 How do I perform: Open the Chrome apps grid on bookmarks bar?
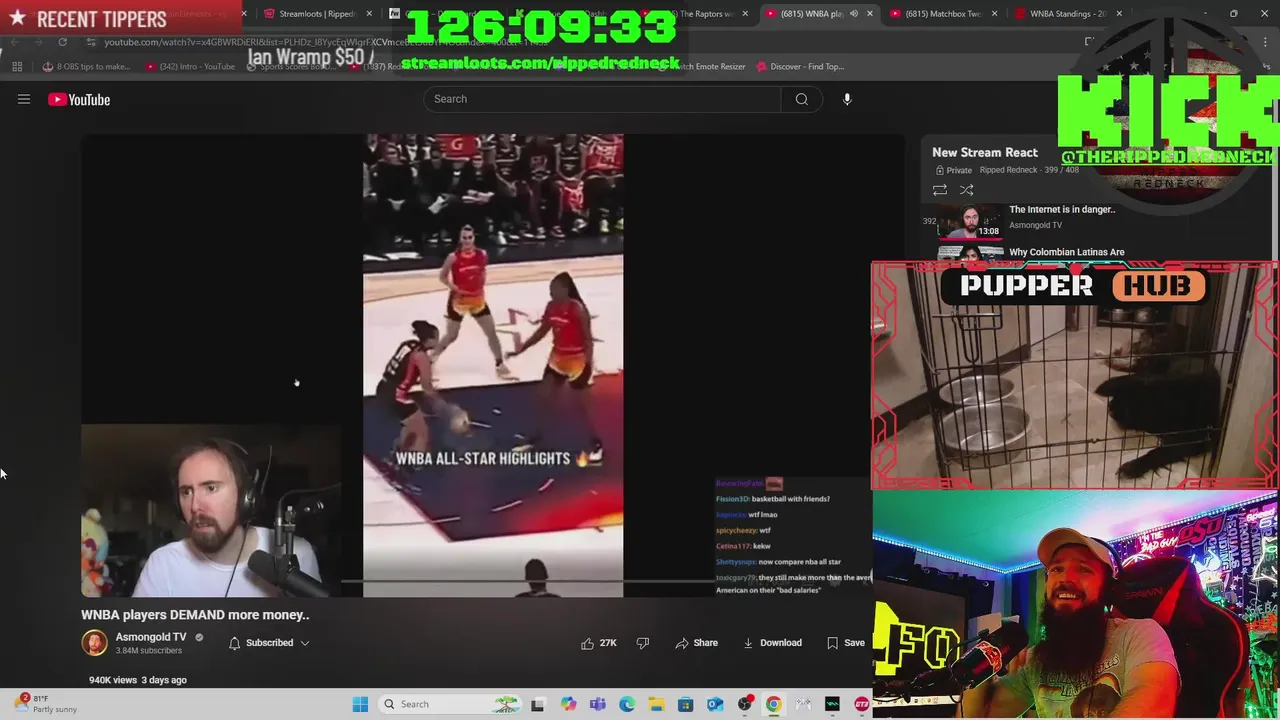pyautogui.click(x=17, y=67)
